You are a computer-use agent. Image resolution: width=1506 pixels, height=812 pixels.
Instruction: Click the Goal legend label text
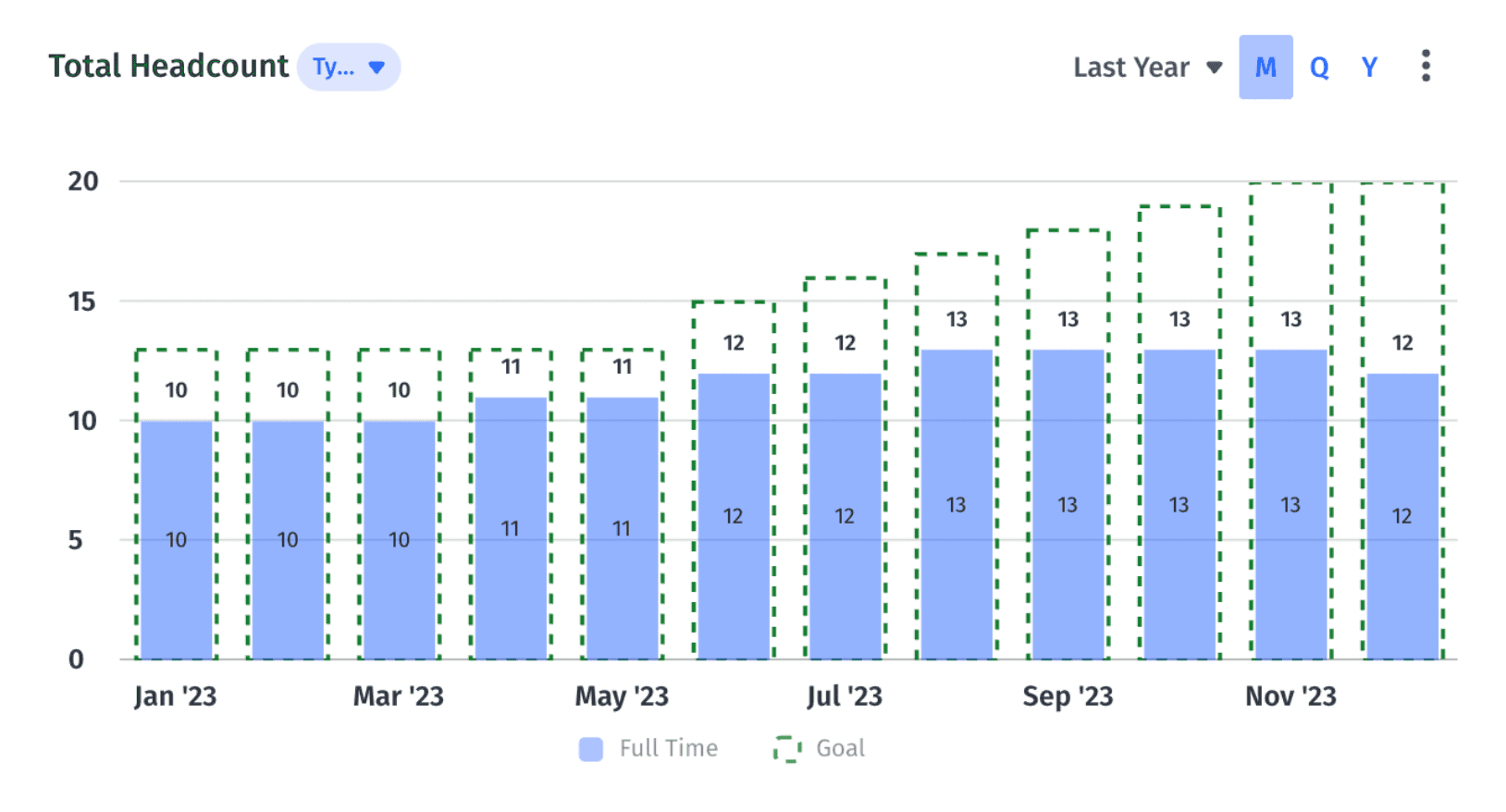839,747
